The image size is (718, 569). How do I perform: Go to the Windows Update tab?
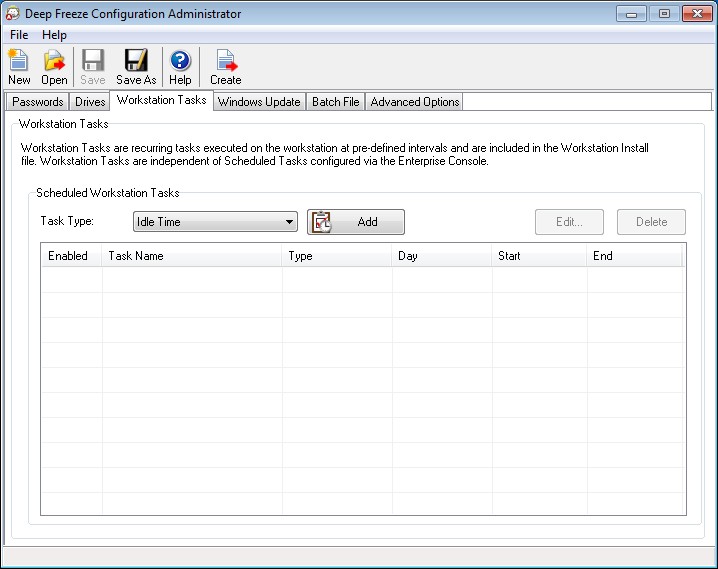click(x=259, y=102)
